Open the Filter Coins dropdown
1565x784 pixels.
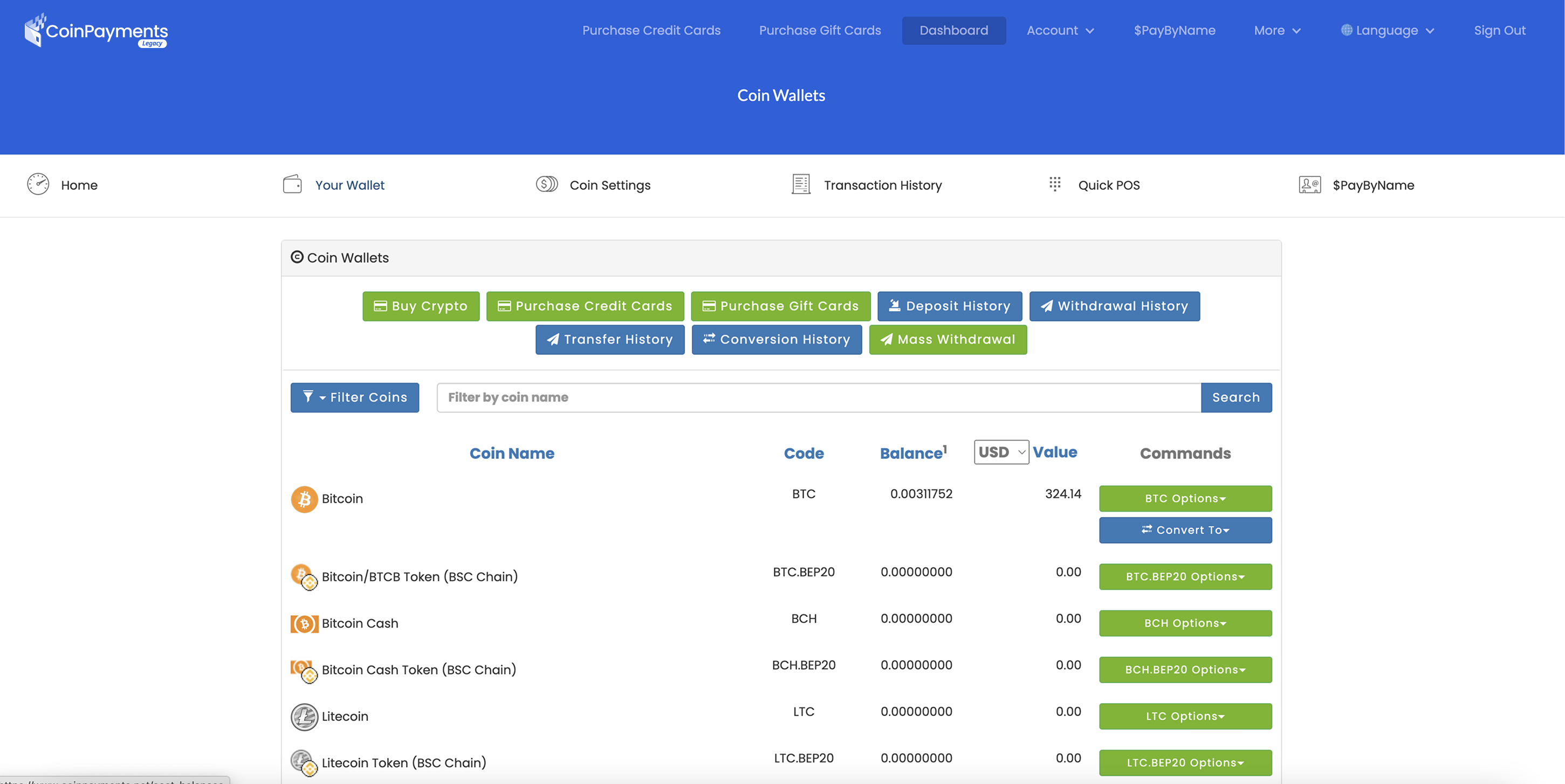355,397
